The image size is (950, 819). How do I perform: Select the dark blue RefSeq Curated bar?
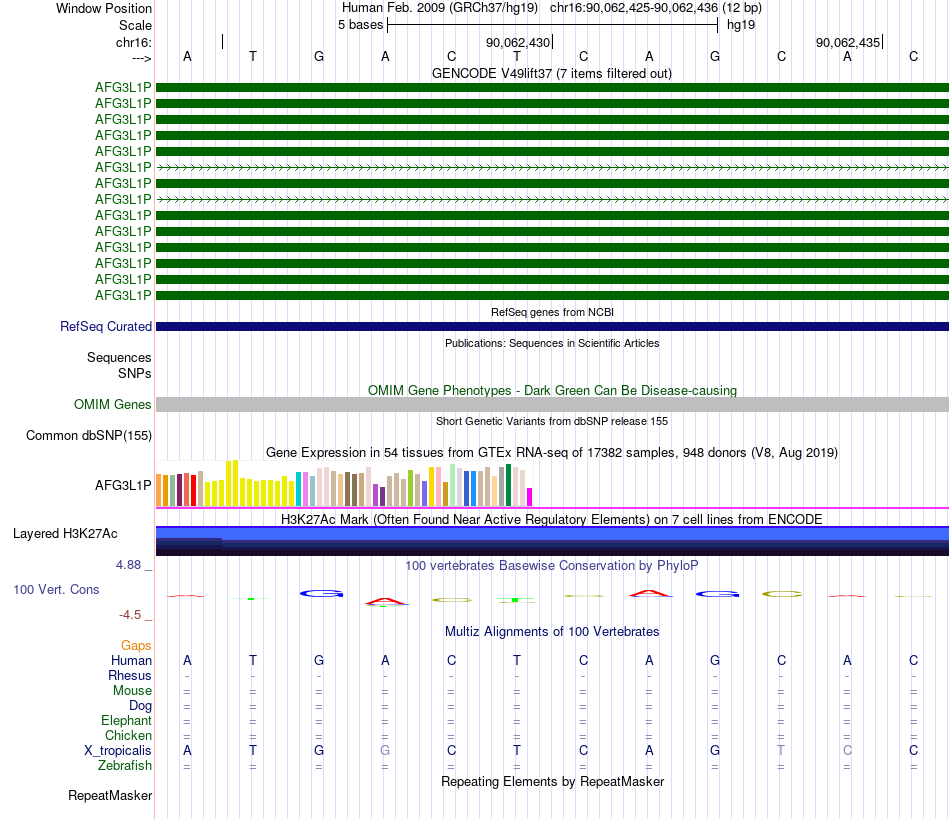(x=552, y=327)
